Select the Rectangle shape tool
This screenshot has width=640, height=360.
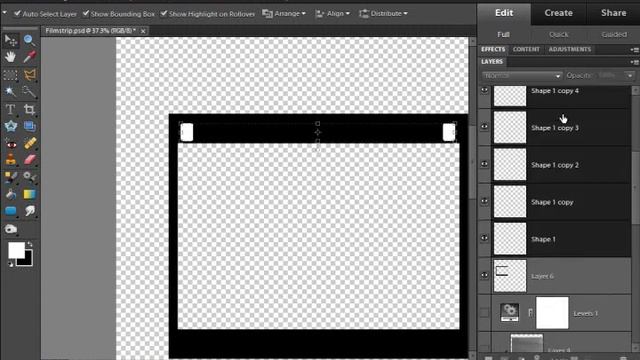point(11,211)
